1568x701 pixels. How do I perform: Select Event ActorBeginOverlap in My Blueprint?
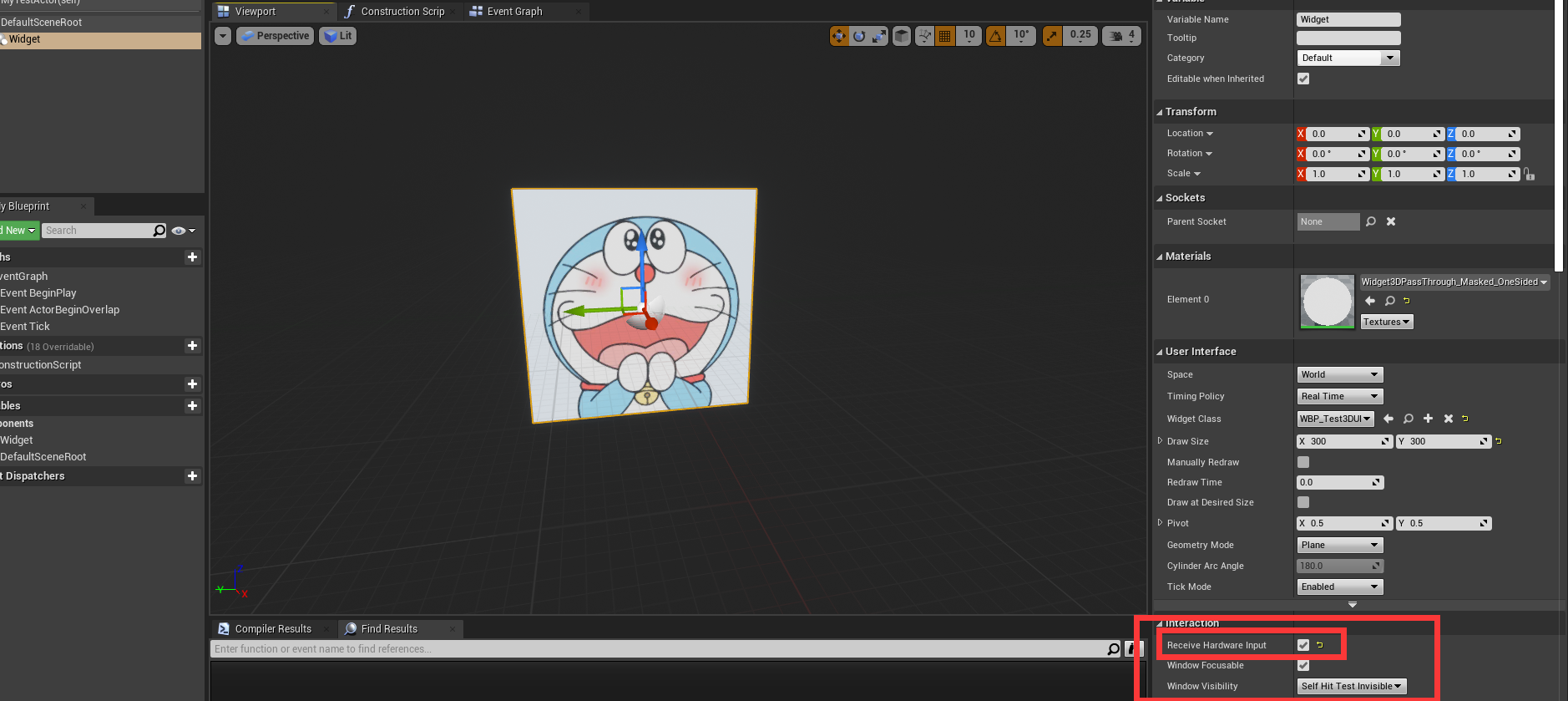[x=60, y=310]
